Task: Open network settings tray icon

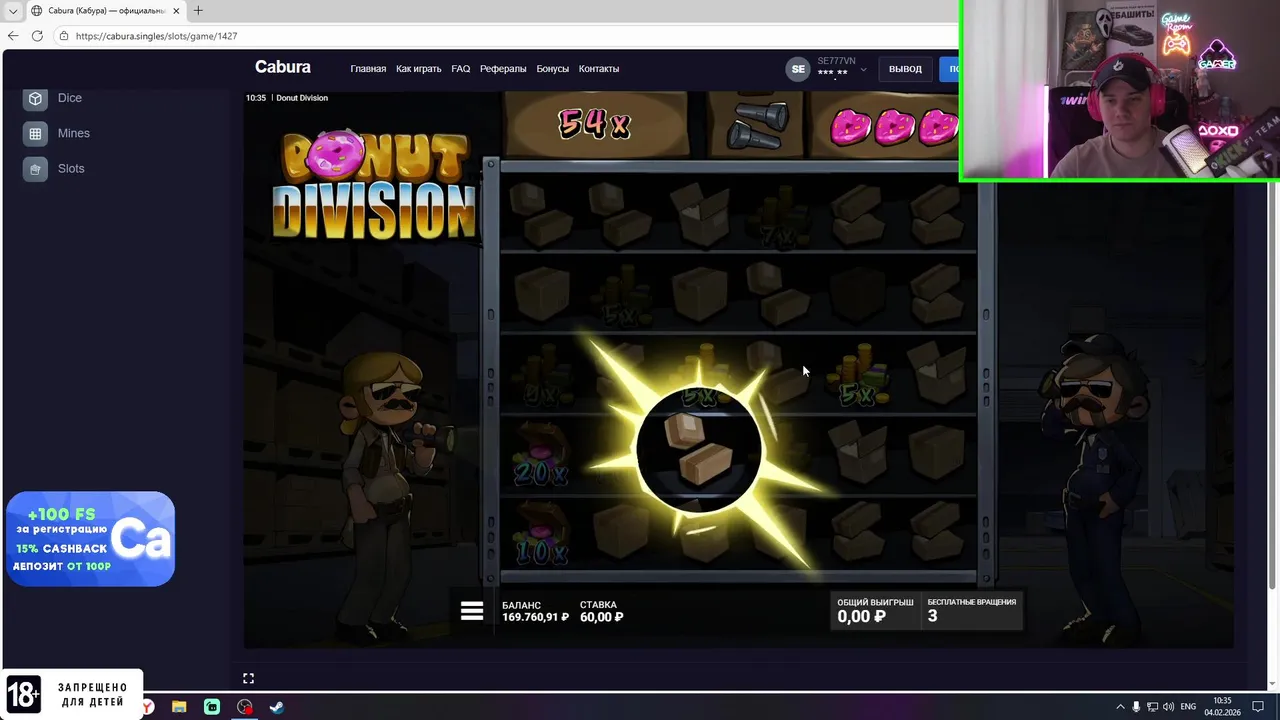Action: 1152,707
